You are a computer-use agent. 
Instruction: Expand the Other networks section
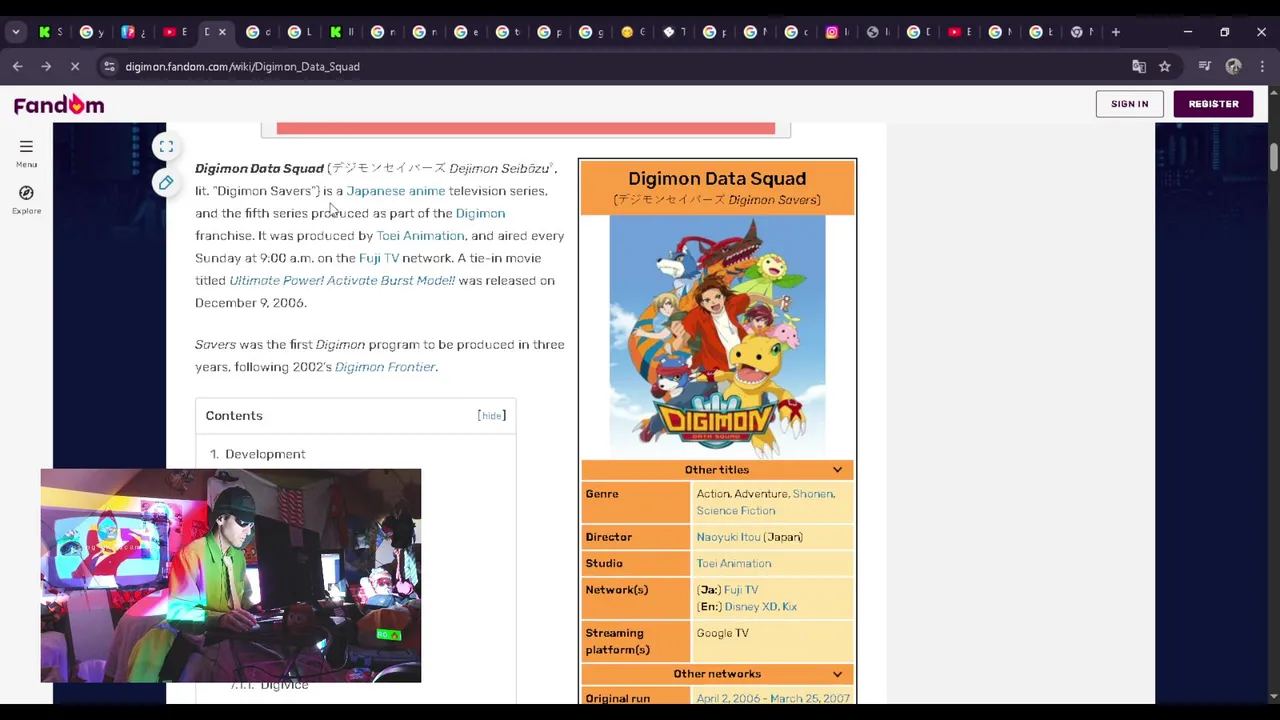tap(717, 674)
